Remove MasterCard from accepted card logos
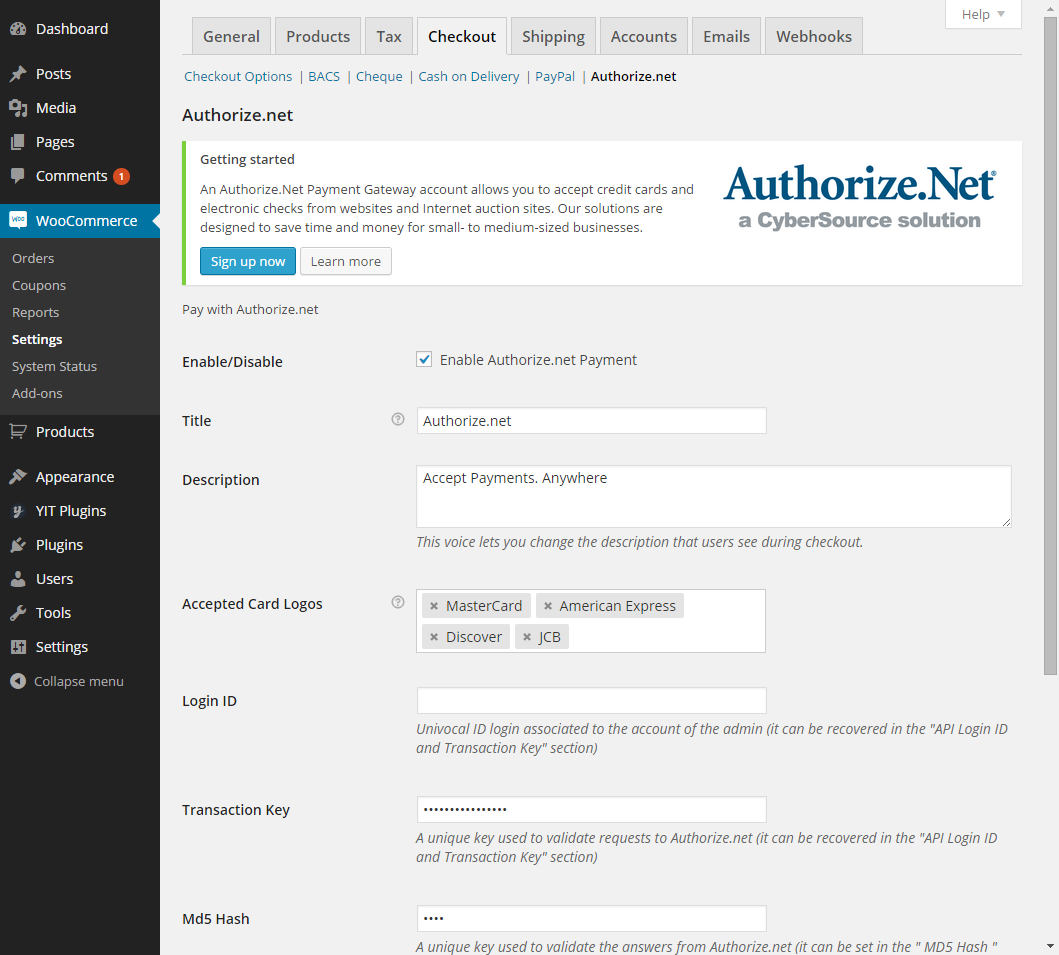 click(x=434, y=606)
